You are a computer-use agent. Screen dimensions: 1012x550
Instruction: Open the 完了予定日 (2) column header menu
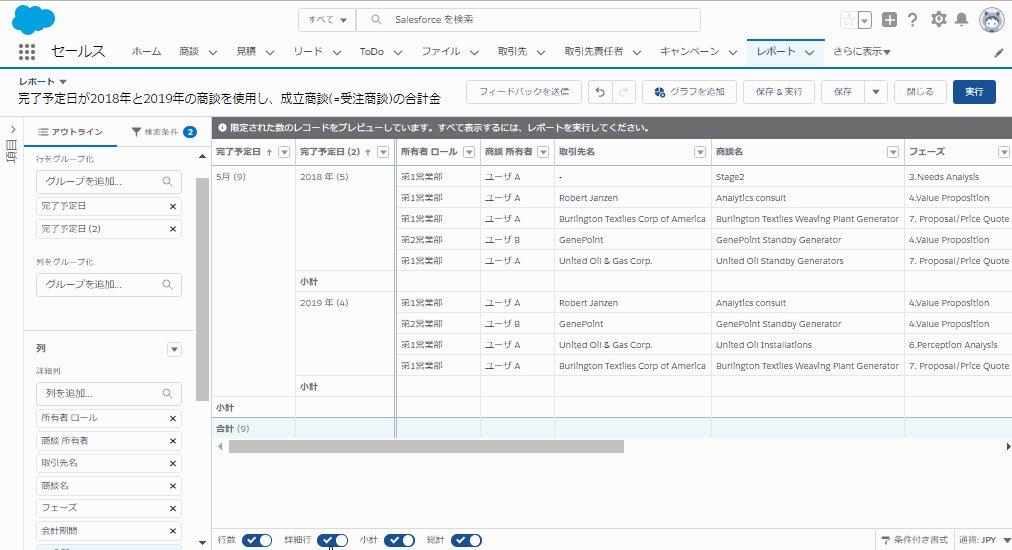[383, 152]
